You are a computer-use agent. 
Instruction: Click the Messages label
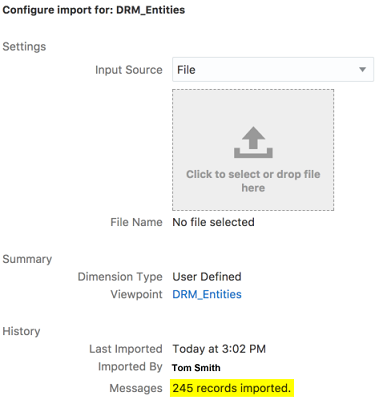(136, 388)
